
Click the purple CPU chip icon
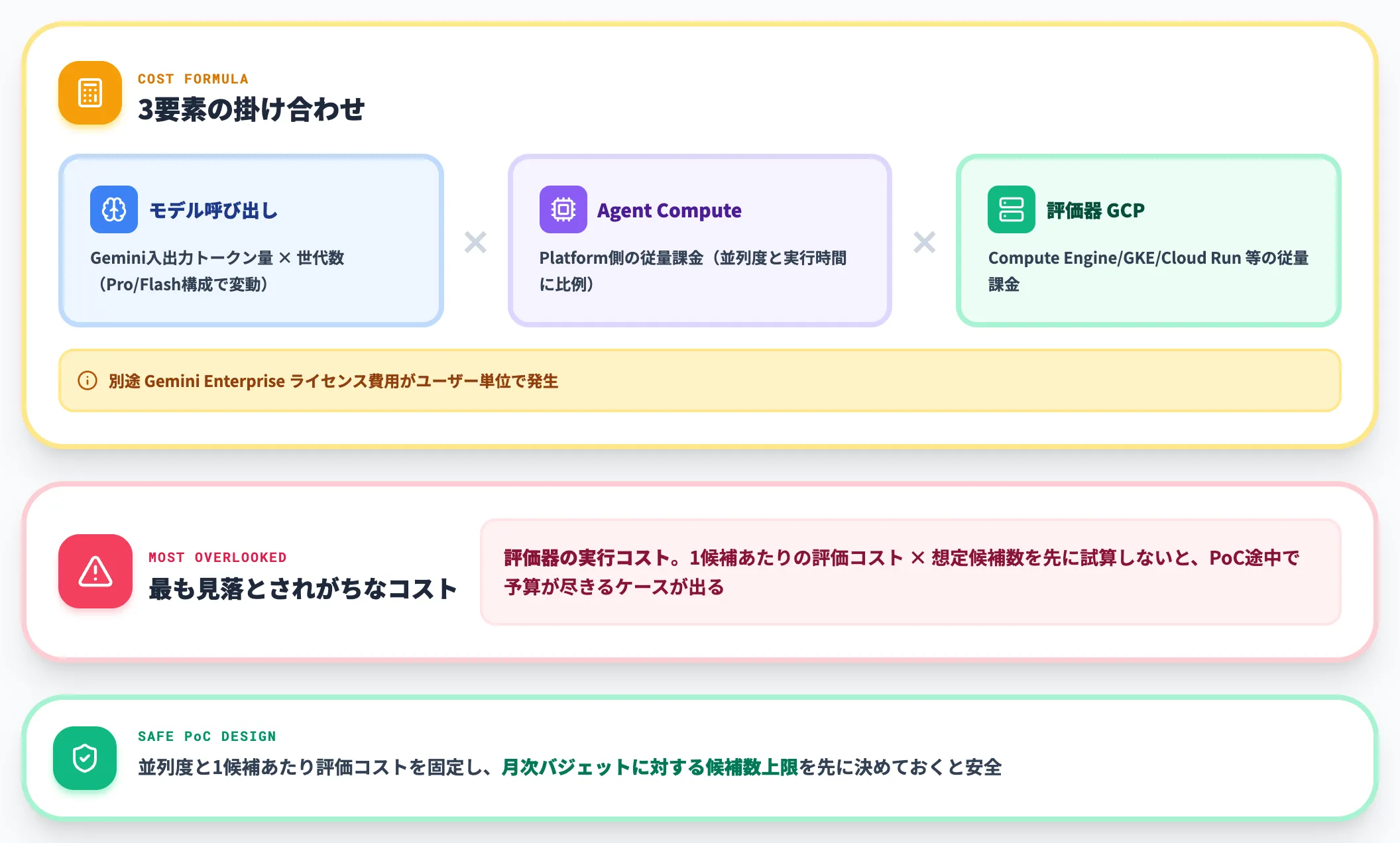[x=563, y=209]
